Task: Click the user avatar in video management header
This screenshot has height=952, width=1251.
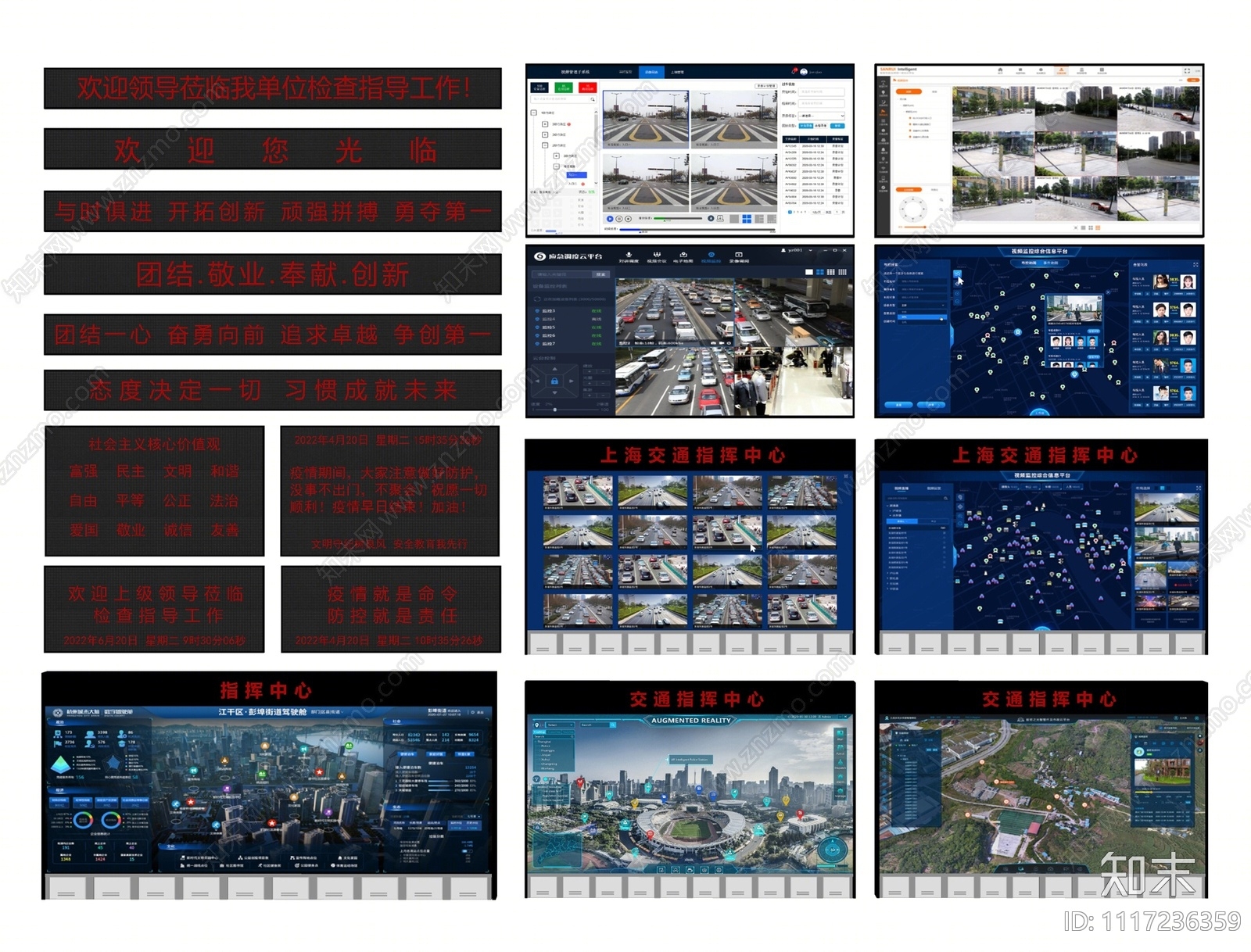Action: tap(804, 72)
